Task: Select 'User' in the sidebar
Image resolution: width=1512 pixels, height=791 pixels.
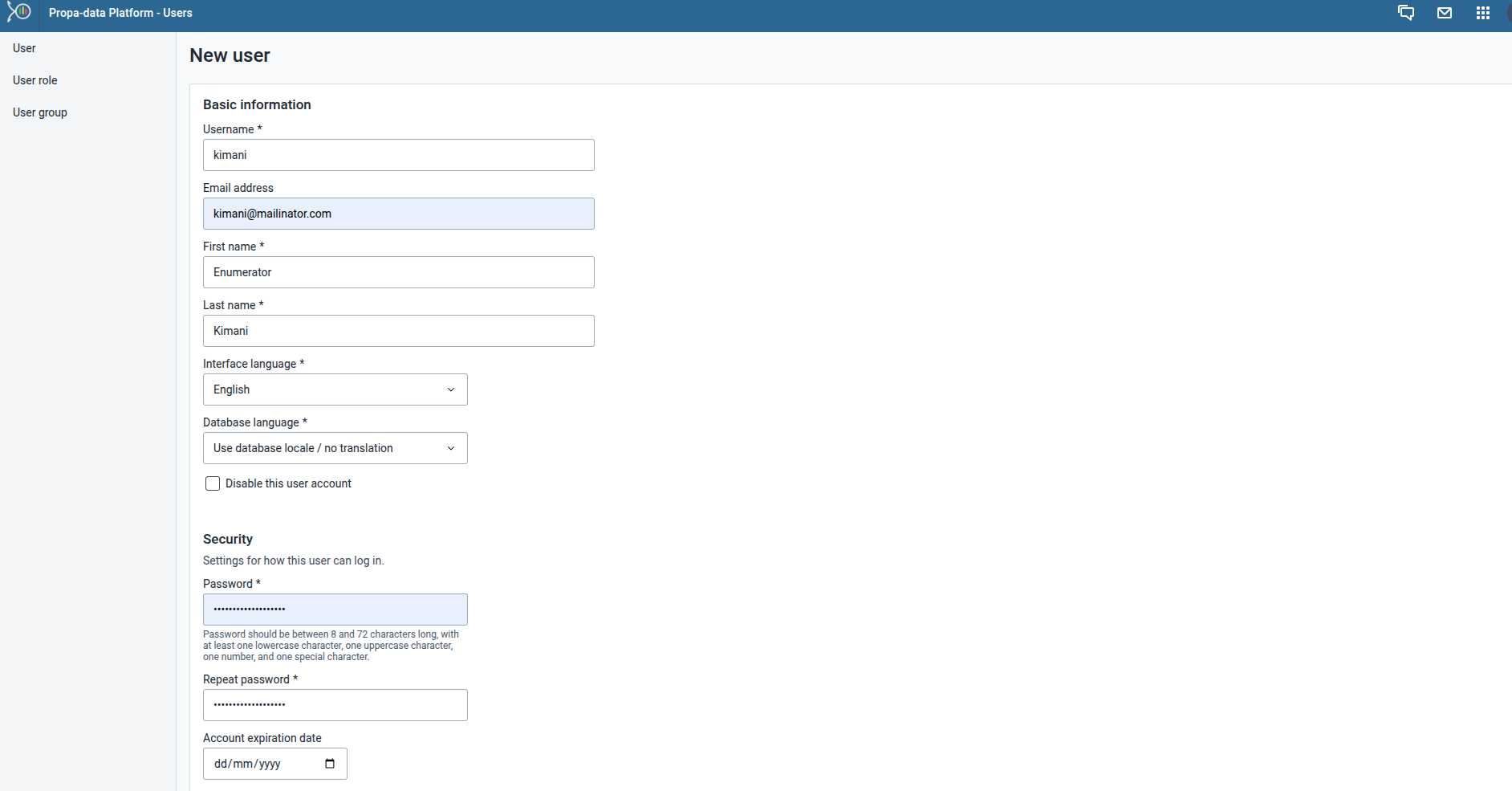Action: point(23,48)
